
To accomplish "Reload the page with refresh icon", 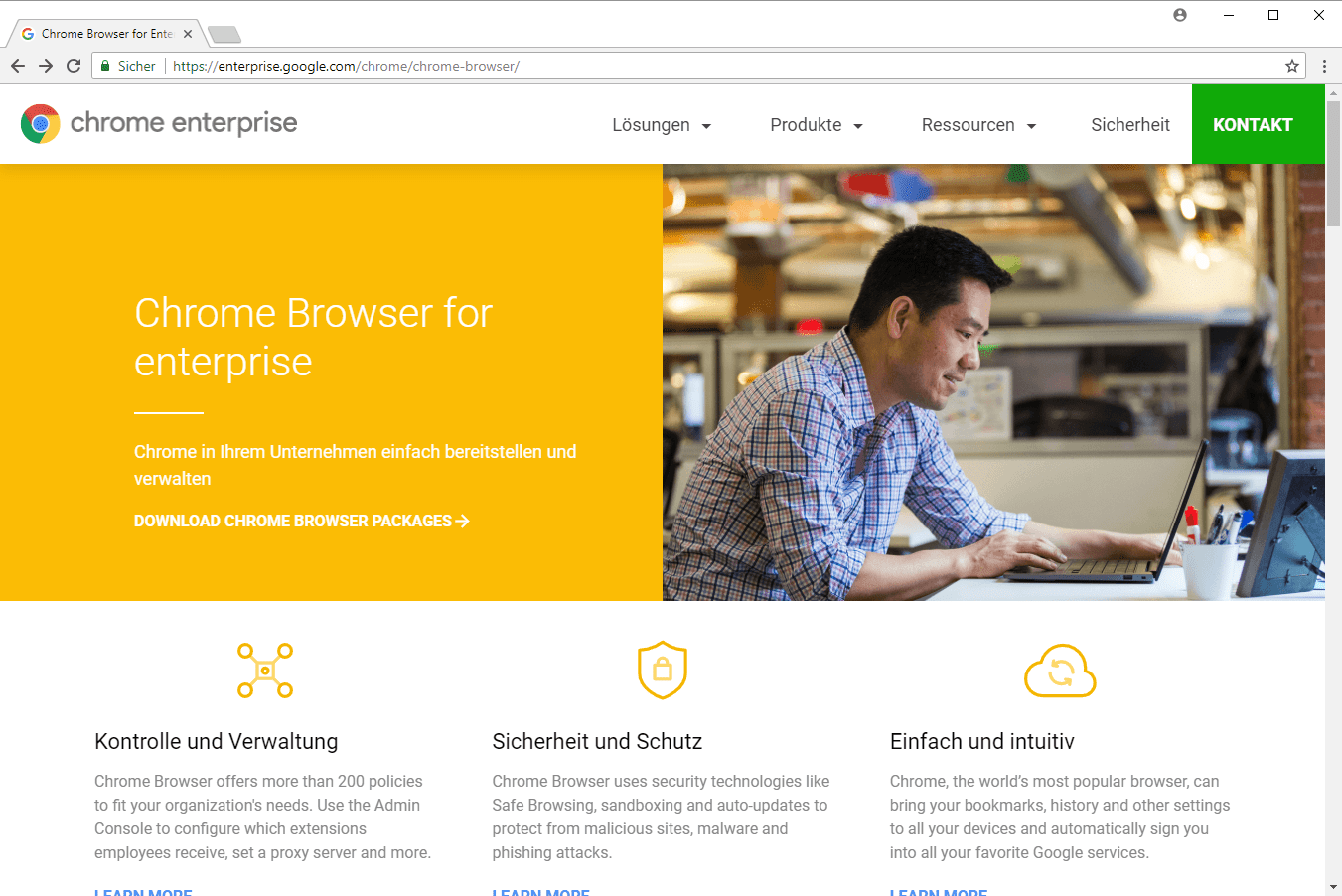I will tap(74, 66).
